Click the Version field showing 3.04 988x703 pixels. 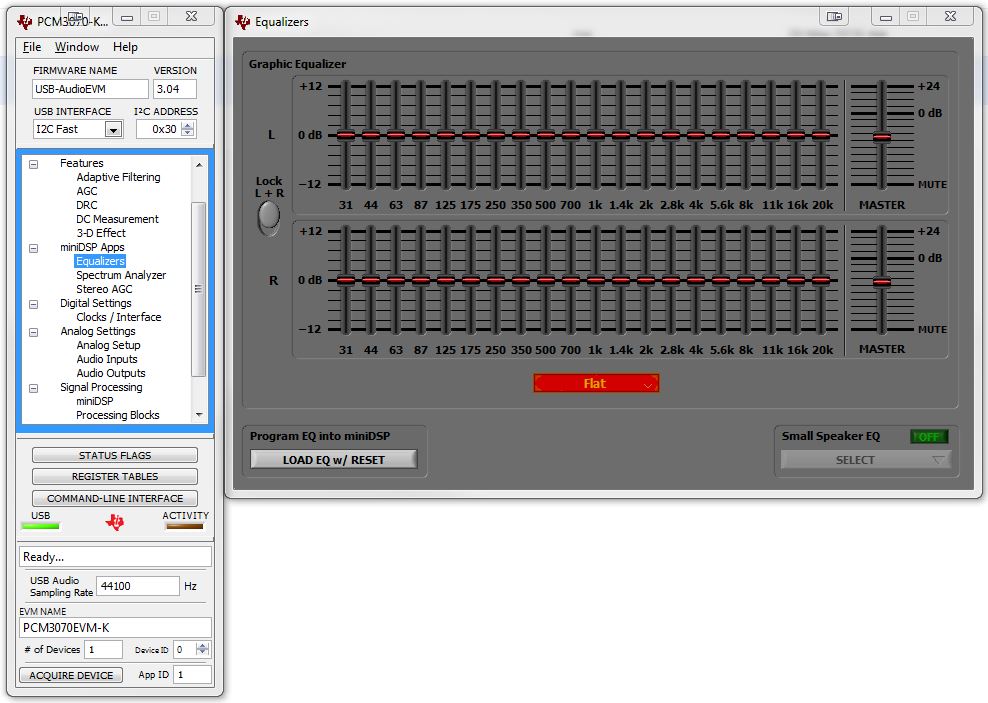point(175,89)
